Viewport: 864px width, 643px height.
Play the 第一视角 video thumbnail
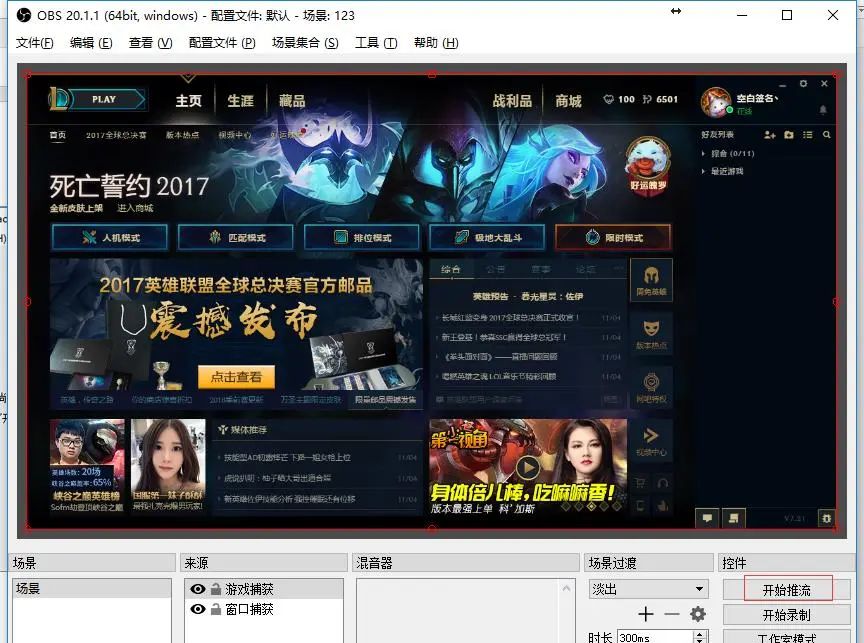(x=527, y=467)
